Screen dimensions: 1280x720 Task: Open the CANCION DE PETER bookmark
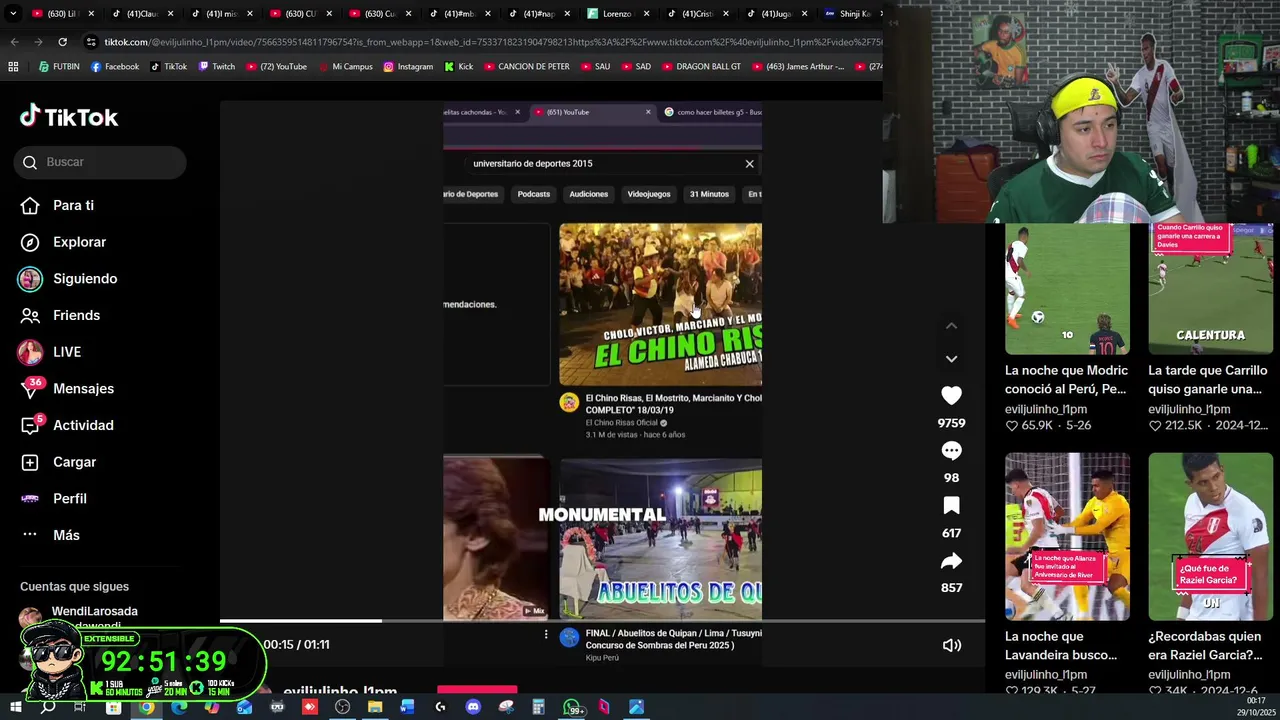(x=526, y=67)
